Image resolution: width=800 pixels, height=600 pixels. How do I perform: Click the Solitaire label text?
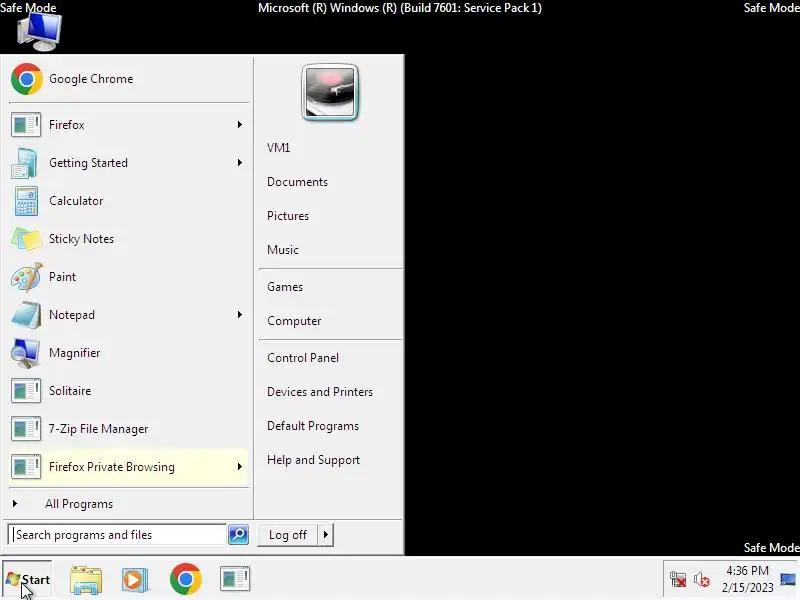[x=70, y=391]
